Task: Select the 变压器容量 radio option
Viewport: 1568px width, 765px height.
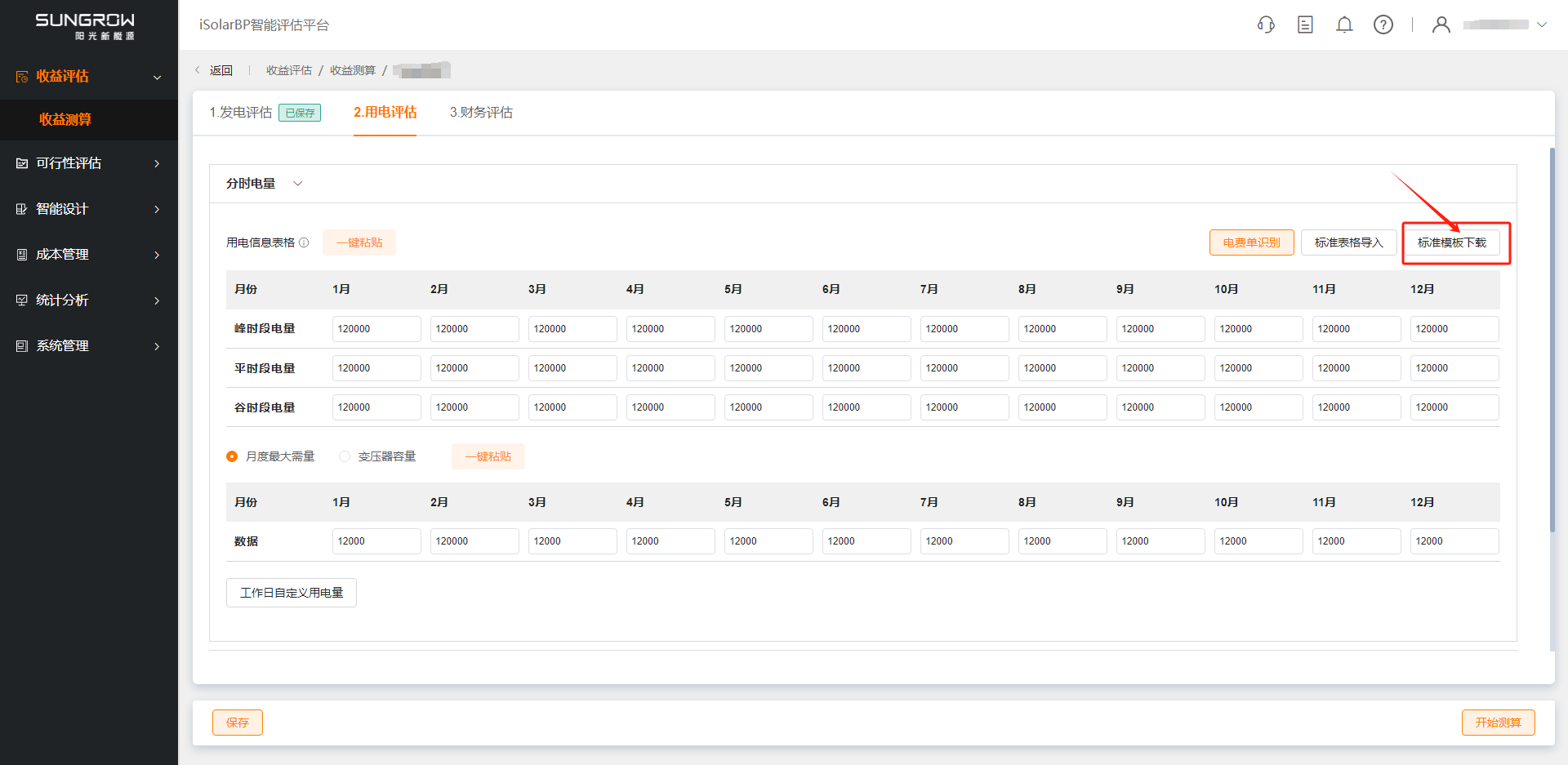Action: [x=345, y=456]
